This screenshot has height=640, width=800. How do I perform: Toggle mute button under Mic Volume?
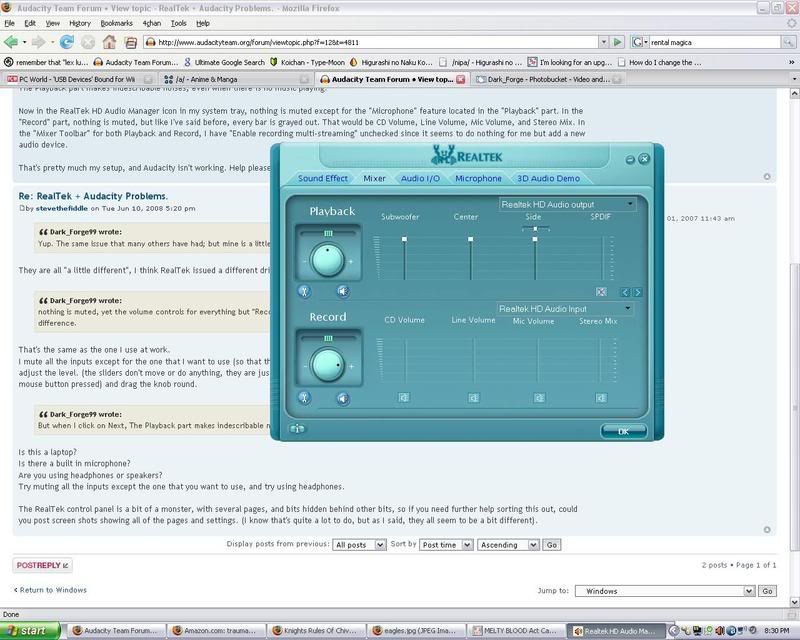(538, 397)
